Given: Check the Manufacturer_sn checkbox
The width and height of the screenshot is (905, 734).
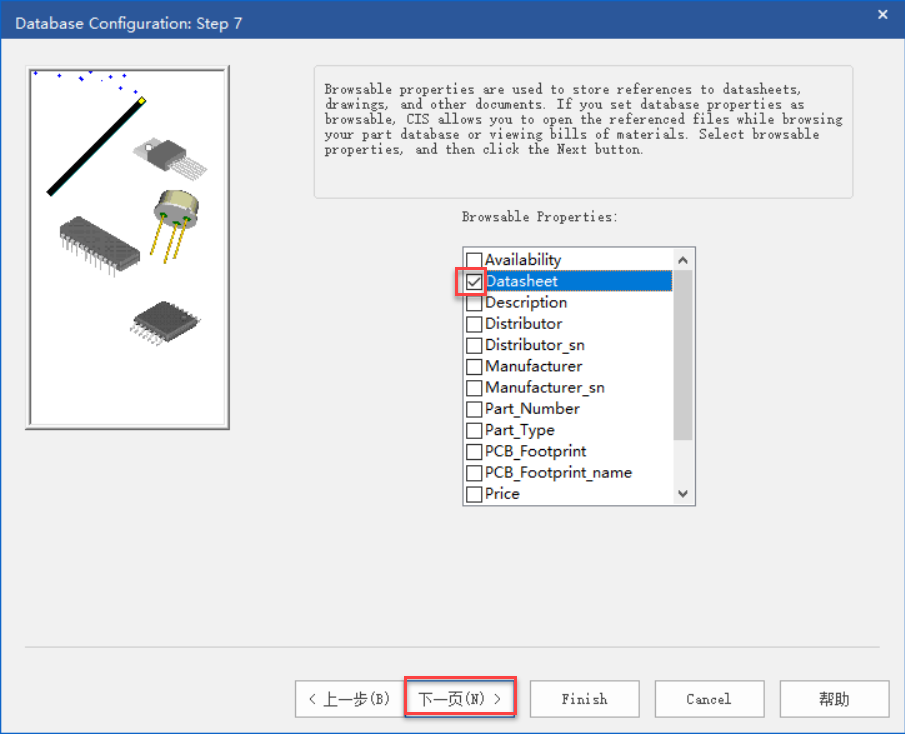Looking at the screenshot, I should coord(474,388).
